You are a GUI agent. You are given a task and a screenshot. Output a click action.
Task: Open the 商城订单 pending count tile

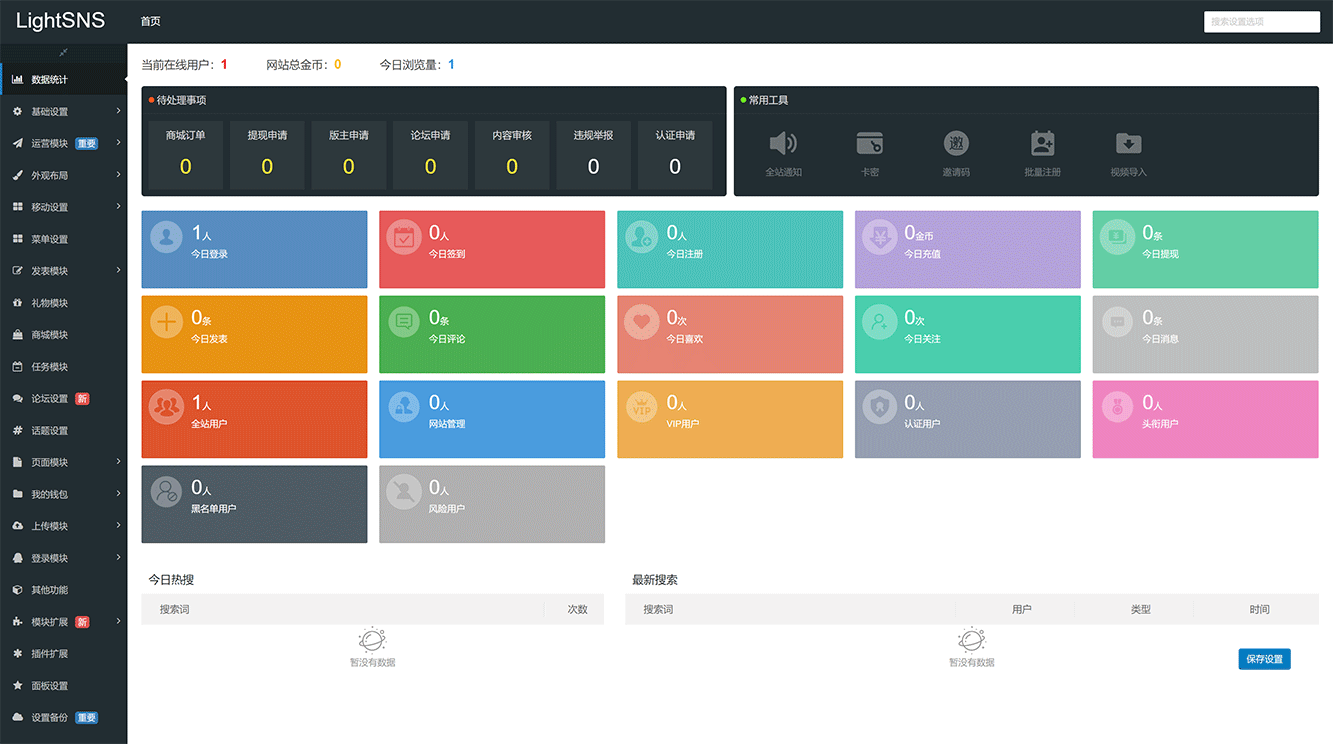[x=186, y=155]
